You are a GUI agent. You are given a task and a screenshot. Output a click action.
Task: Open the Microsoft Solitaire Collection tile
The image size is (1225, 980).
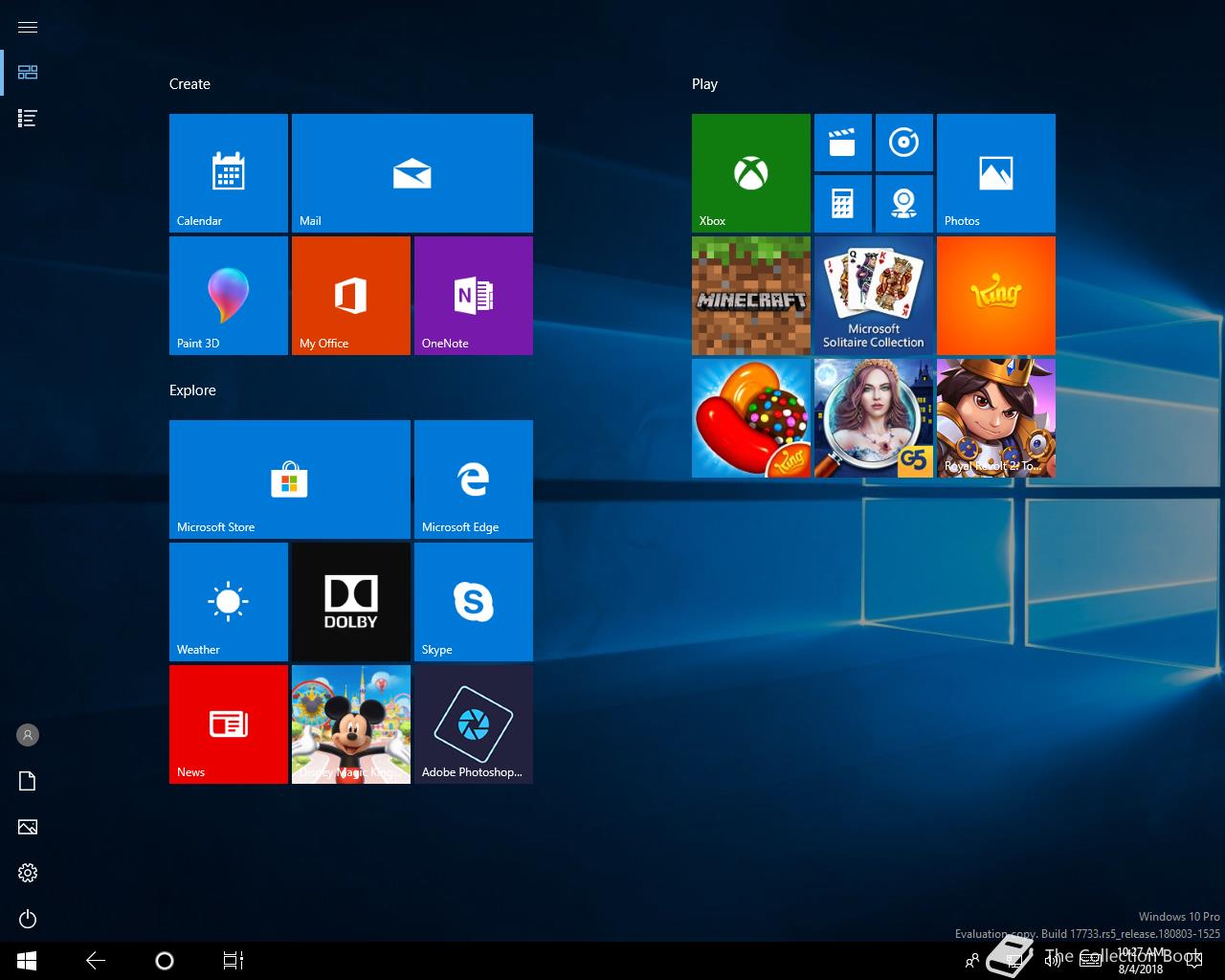[x=874, y=296]
